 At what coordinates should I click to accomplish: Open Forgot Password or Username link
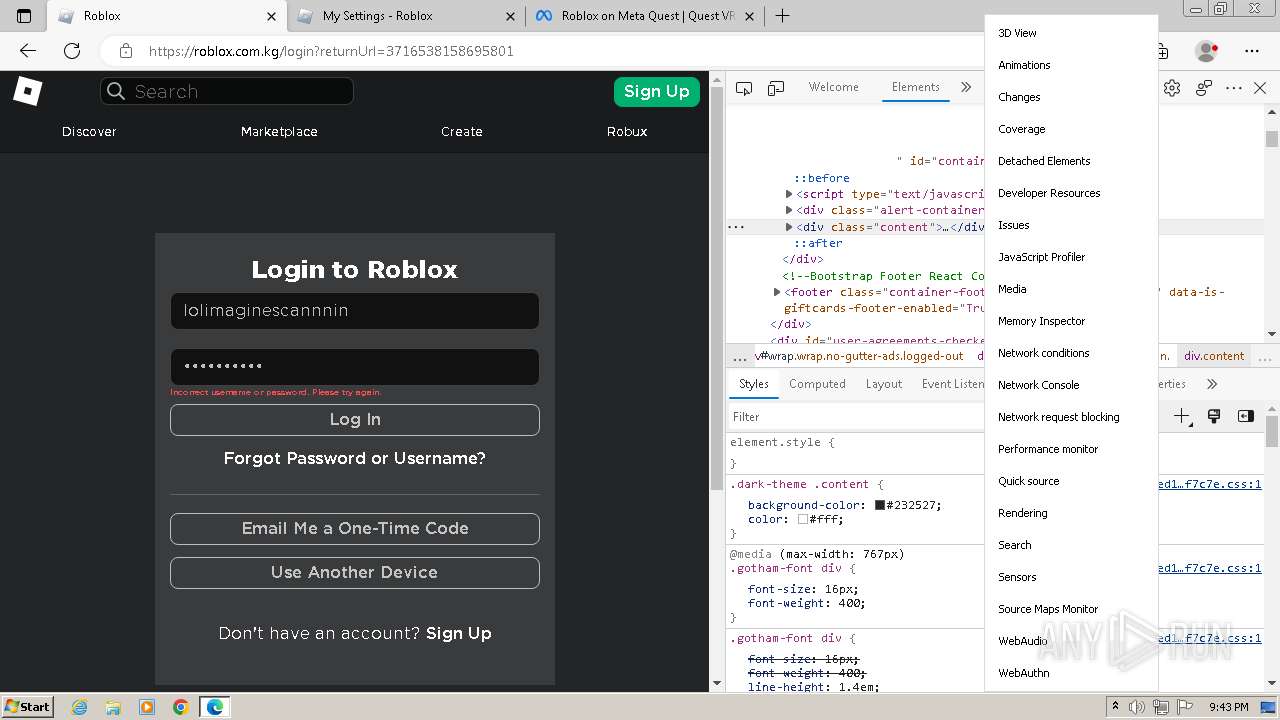click(x=355, y=459)
